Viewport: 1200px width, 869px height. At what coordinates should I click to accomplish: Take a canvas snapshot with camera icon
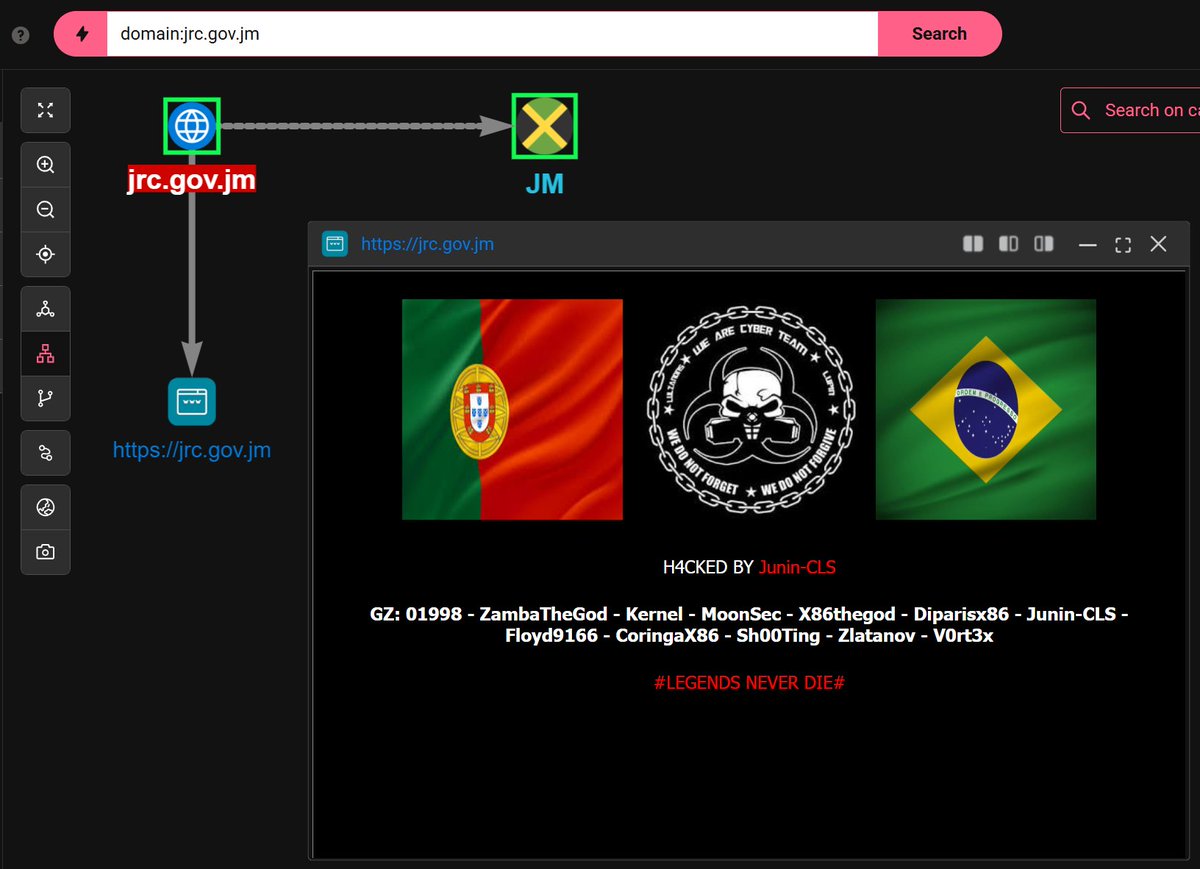point(45,552)
